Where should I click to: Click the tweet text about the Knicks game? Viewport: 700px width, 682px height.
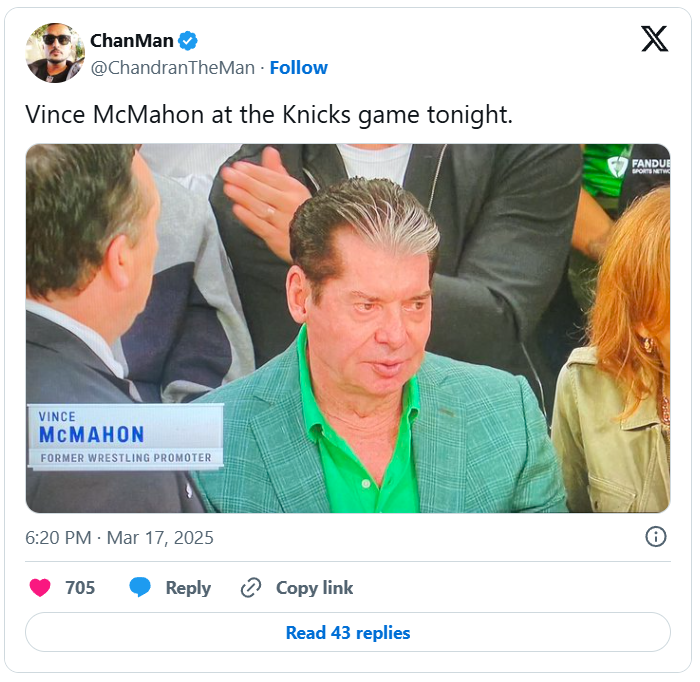[268, 114]
